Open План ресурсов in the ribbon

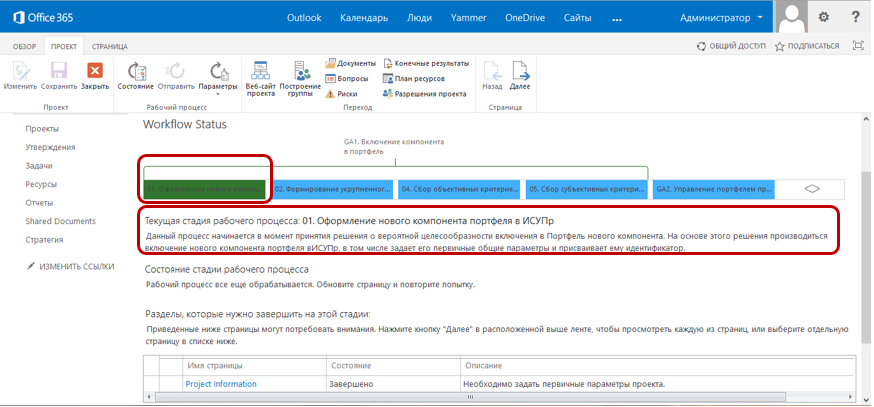(x=414, y=79)
